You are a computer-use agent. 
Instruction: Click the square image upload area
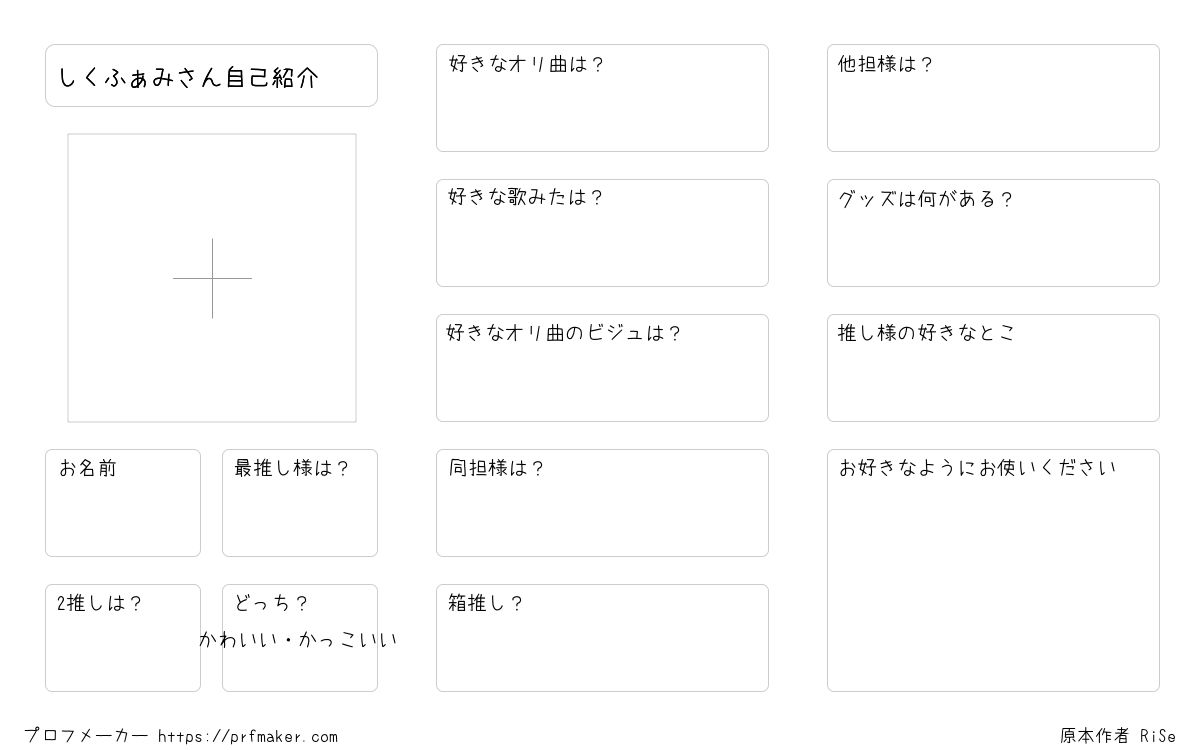point(212,278)
